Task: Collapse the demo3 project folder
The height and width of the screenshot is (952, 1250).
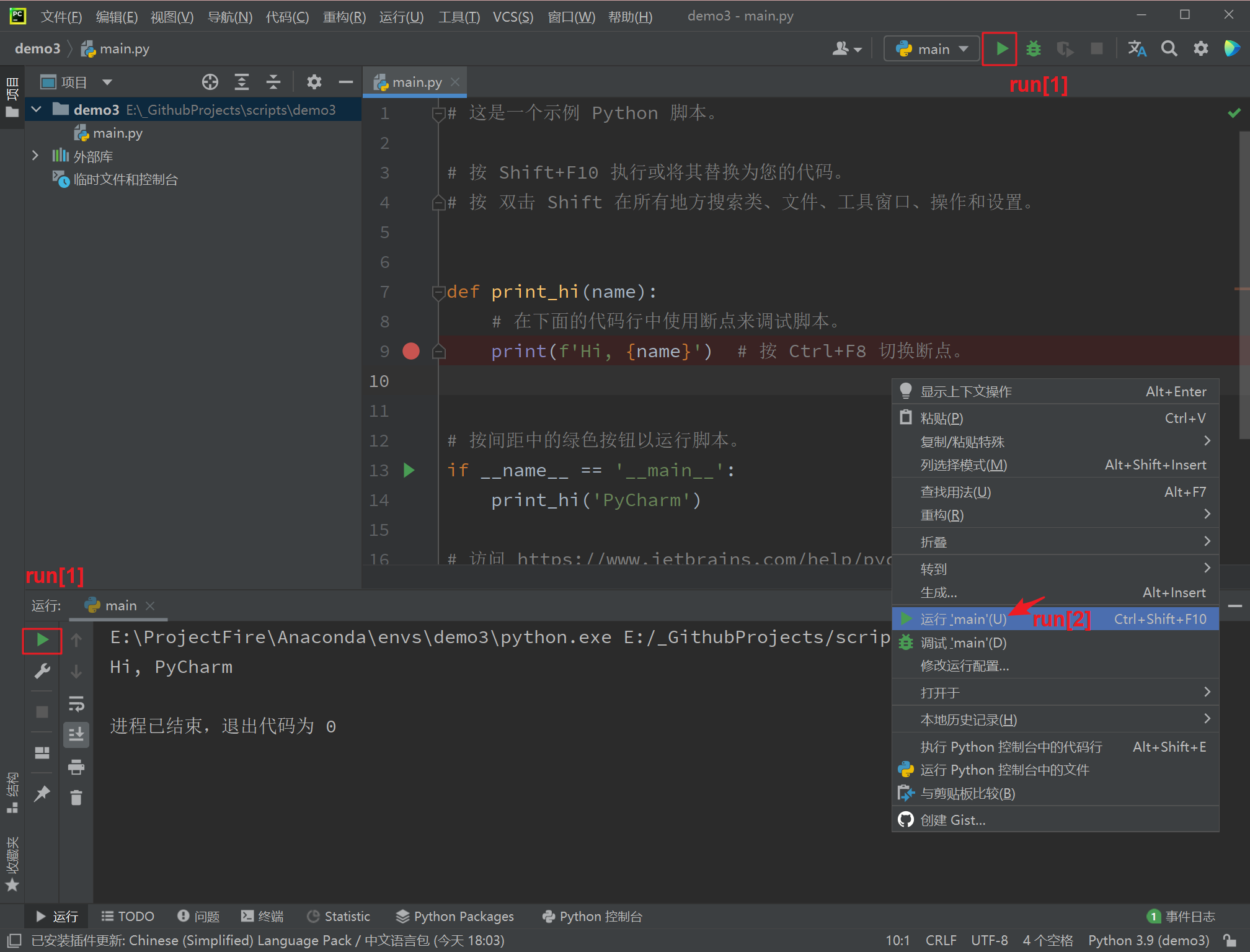Action: coord(37,110)
